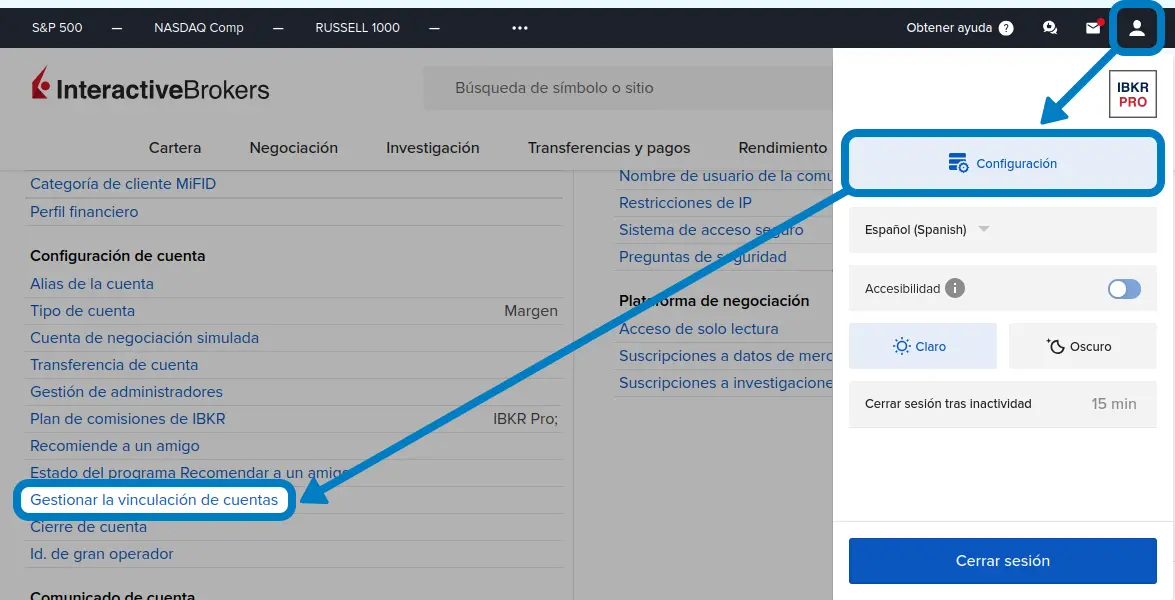Click the InteractiveBrokers logo

(x=150, y=88)
